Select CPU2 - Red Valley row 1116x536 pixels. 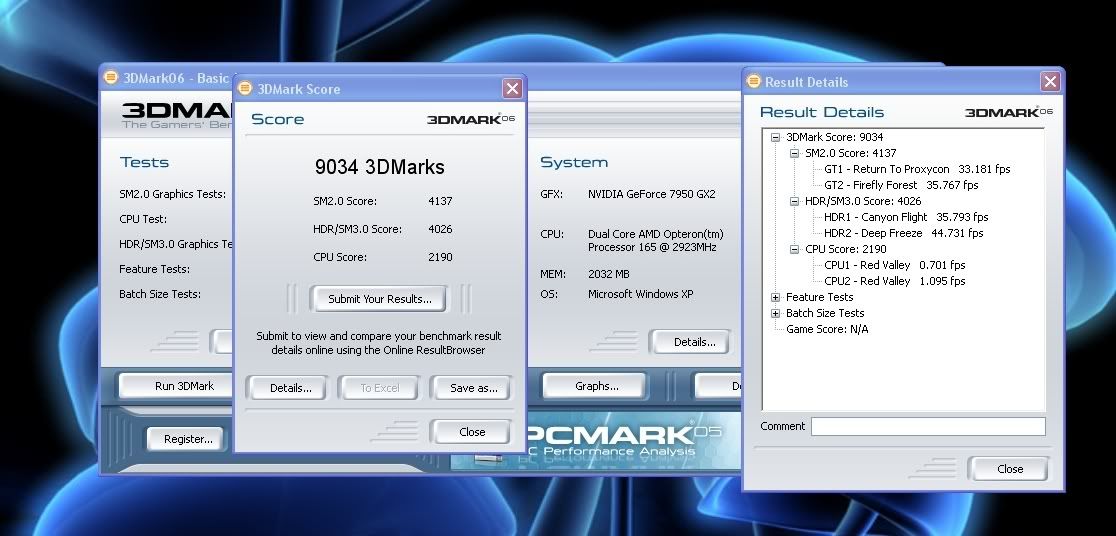click(x=895, y=281)
